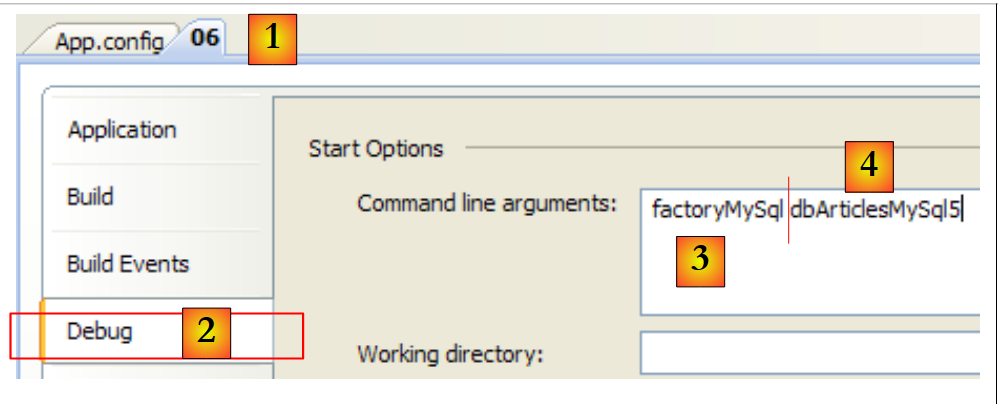Image resolution: width=998 pixels, height=404 pixels.
Task: Click the numbered callout 4 marker
Action: (869, 166)
